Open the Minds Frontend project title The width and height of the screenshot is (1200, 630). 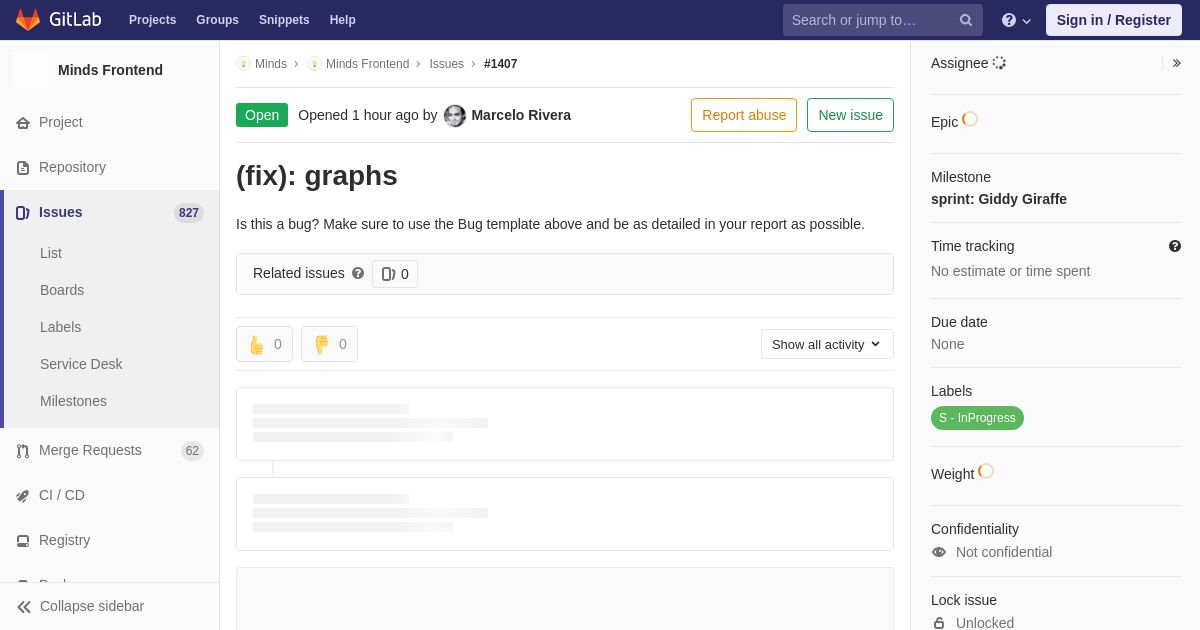(110, 70)
